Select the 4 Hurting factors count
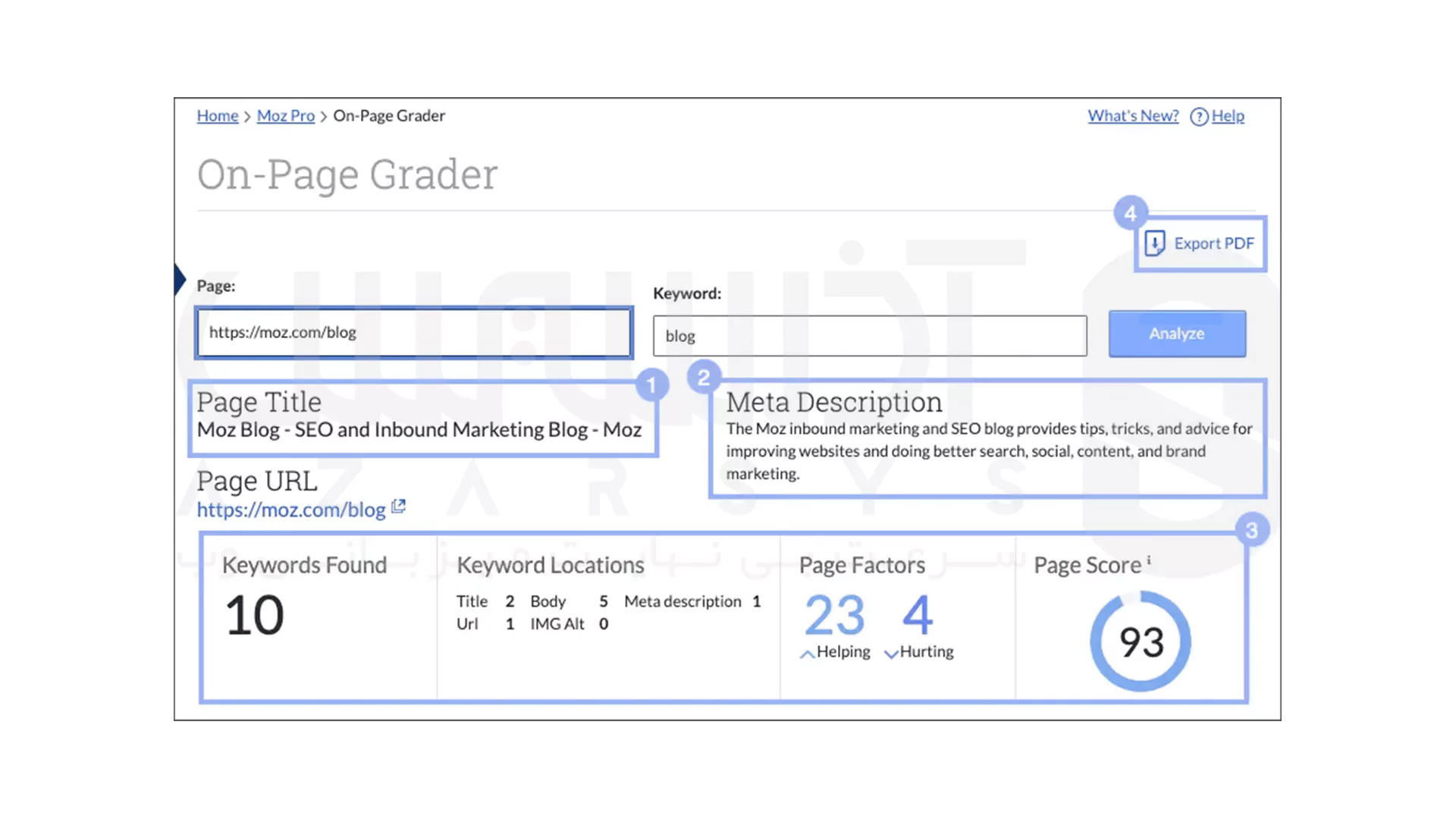This screenshot has width=1456, height=819. pyautogui.click(x=918, y=615)
